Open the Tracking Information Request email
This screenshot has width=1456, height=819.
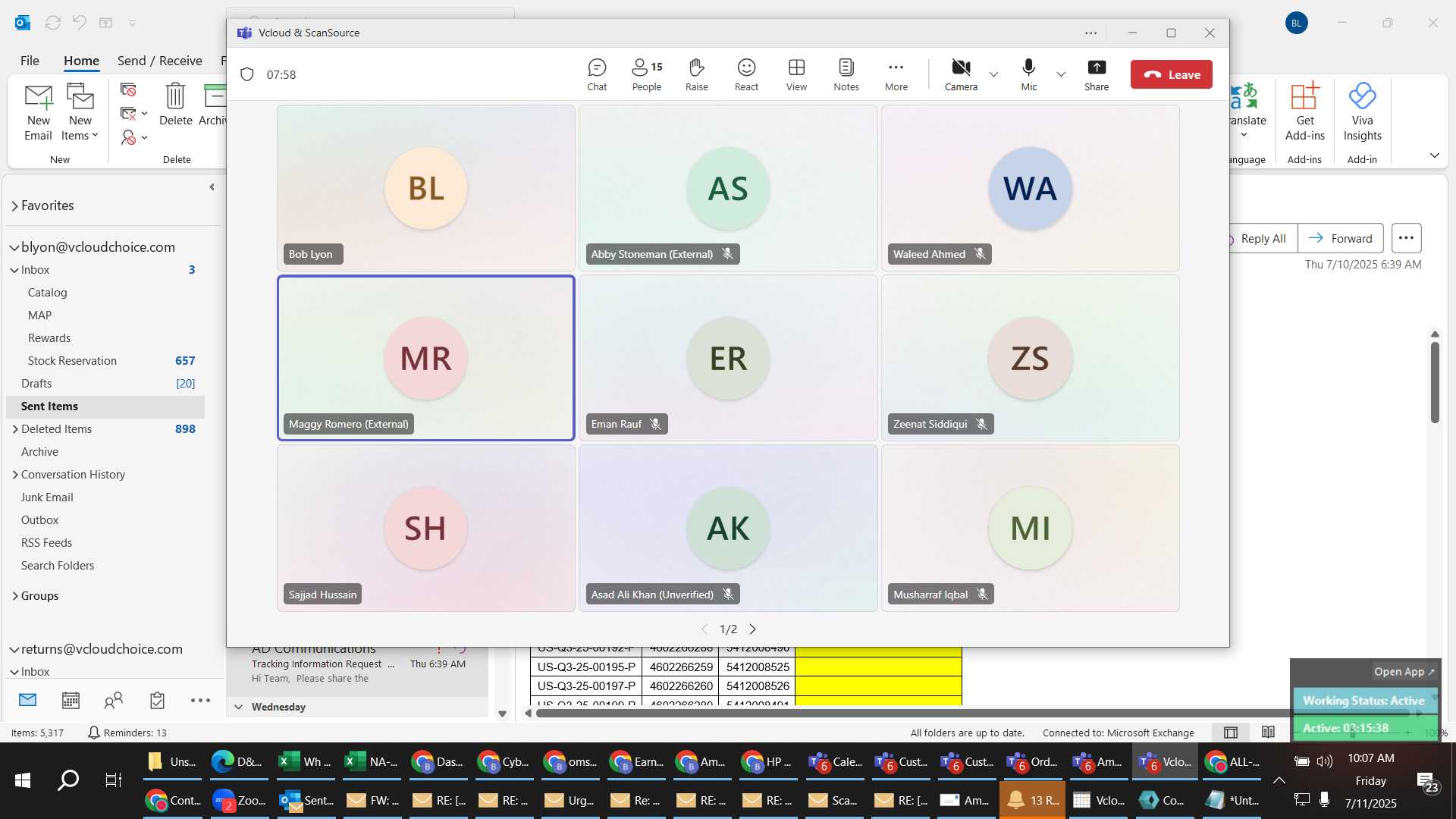pos(356,670)
